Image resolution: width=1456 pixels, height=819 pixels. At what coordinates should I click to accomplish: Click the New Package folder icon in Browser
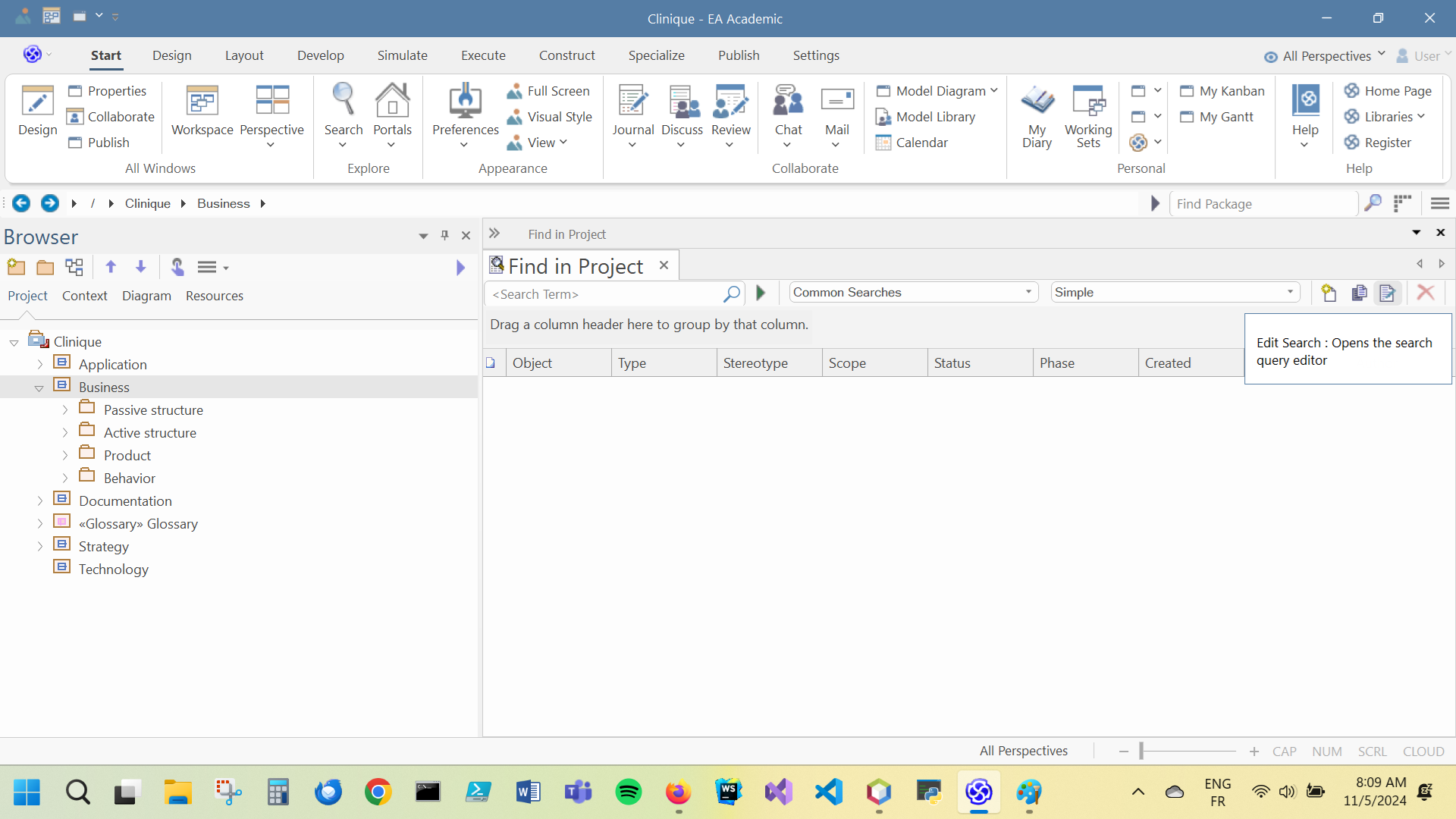[45, 267]
